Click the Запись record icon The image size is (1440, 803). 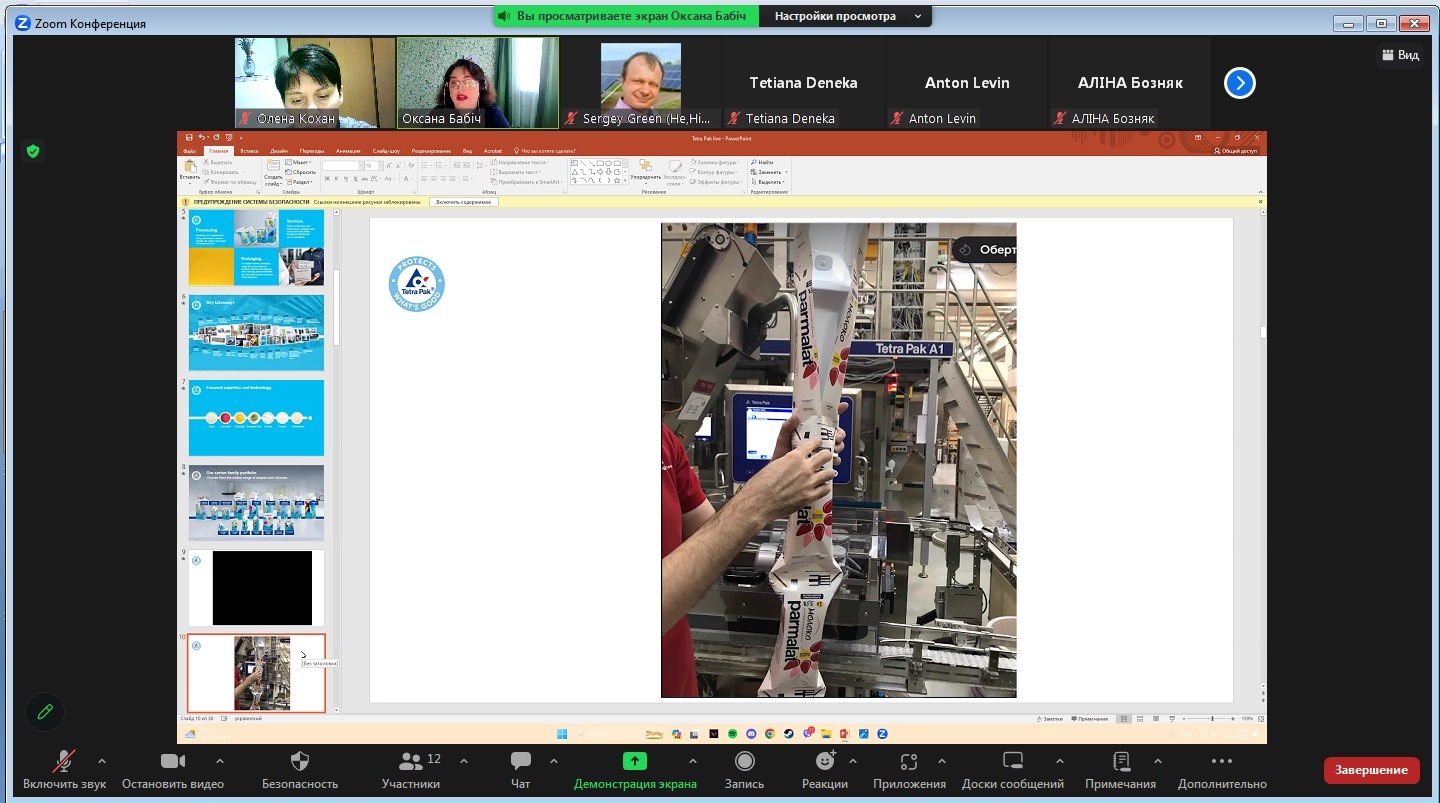(x=744, y=763)
